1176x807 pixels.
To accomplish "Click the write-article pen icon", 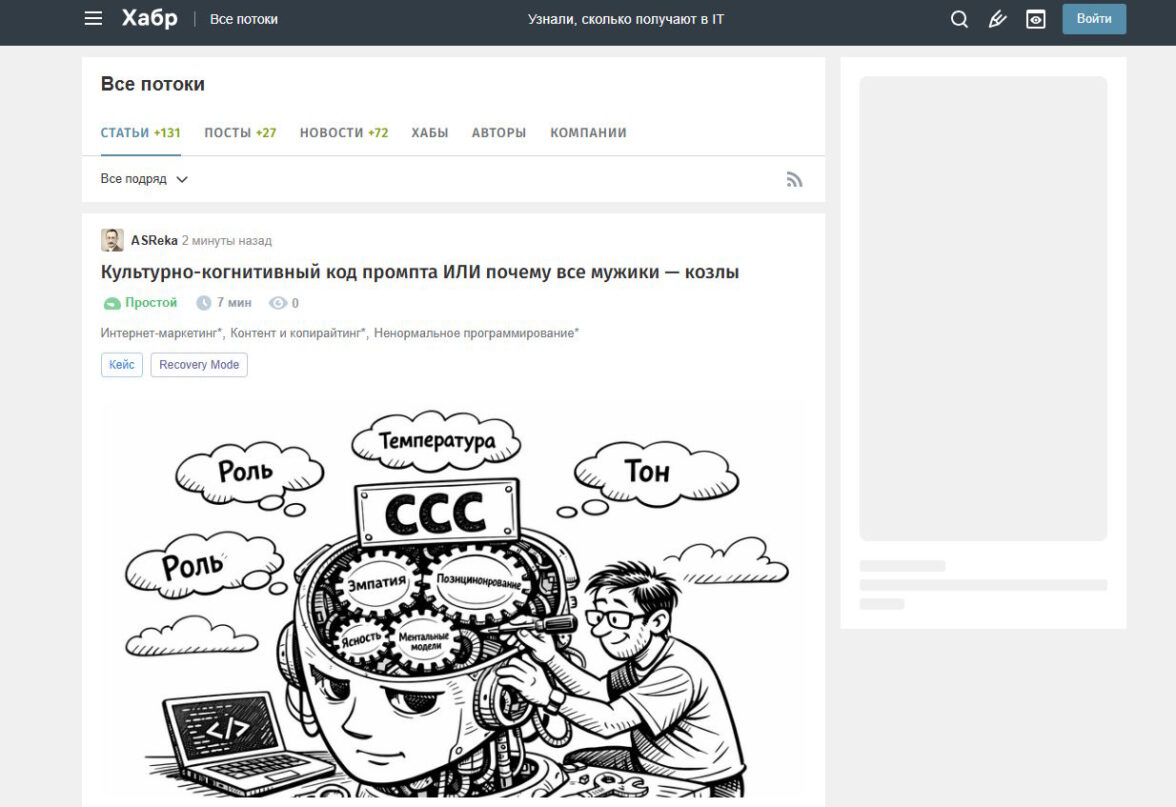I will click(x=997, y=19).
